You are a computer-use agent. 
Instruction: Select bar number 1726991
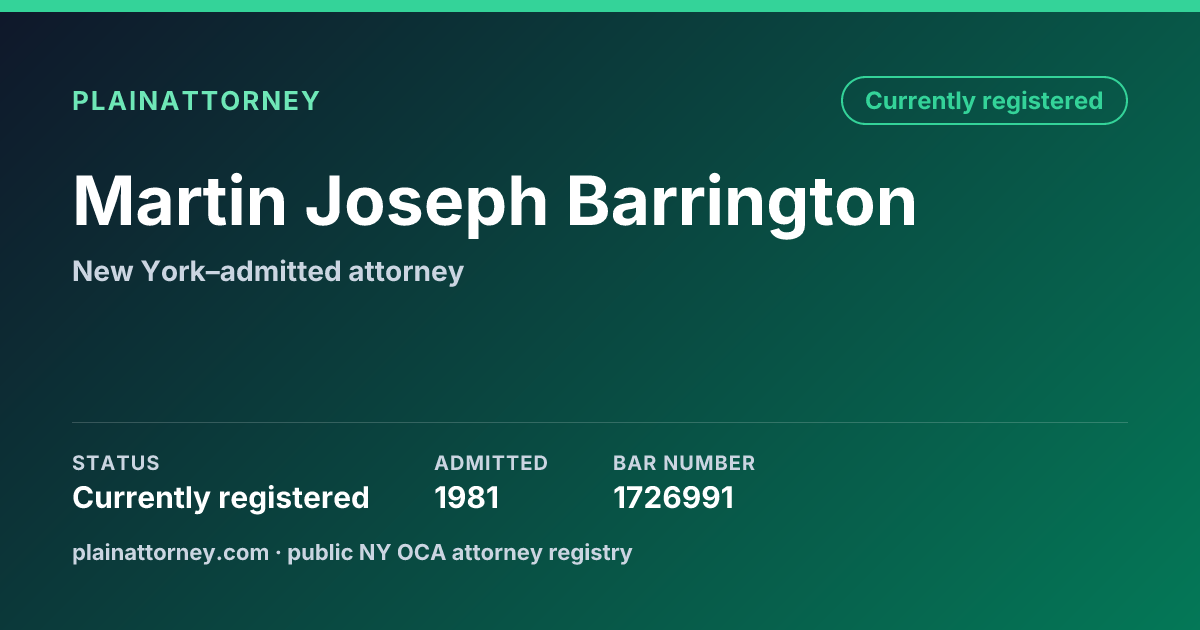(674, 497)
